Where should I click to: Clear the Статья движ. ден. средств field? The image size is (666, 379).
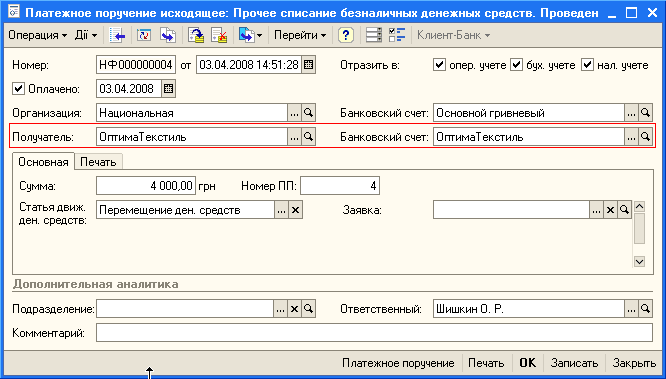tap(296, 210)
